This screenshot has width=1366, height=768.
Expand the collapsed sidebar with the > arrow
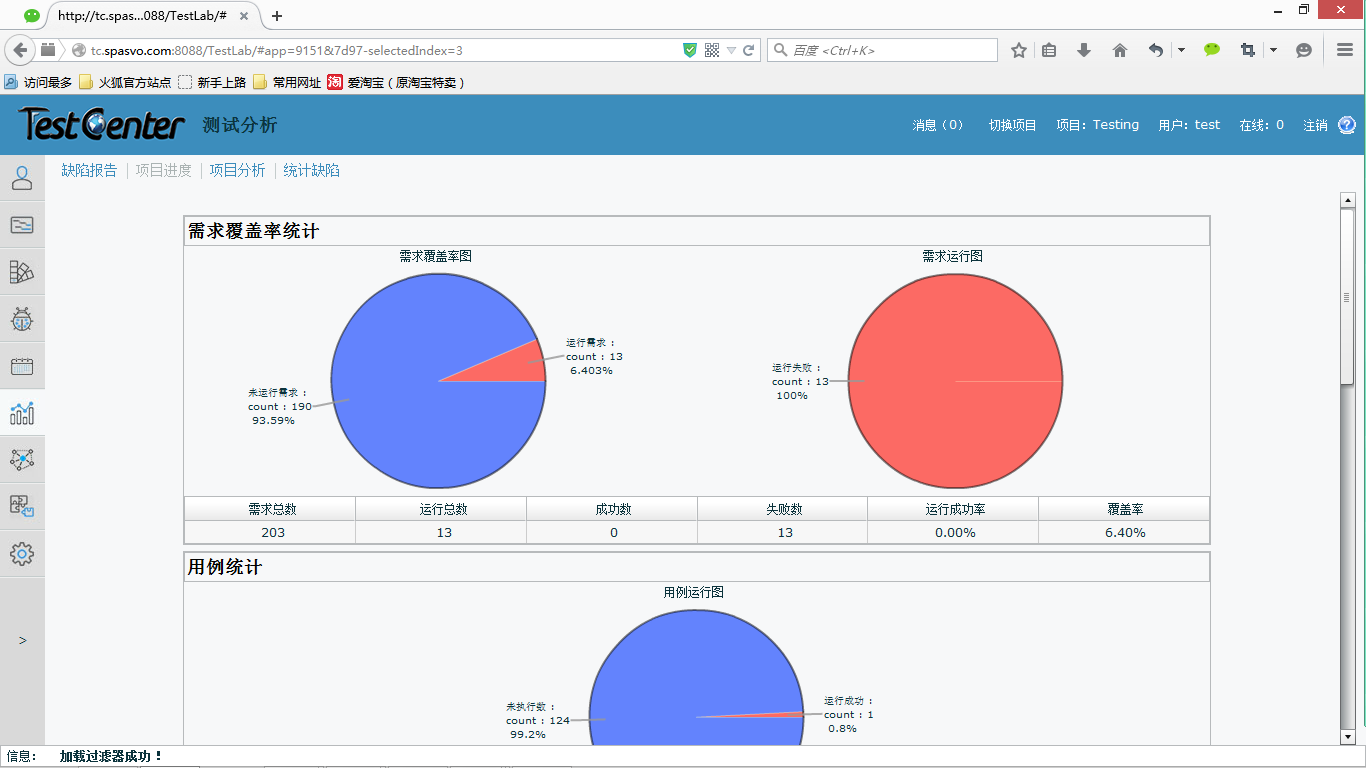coord(22,640)
